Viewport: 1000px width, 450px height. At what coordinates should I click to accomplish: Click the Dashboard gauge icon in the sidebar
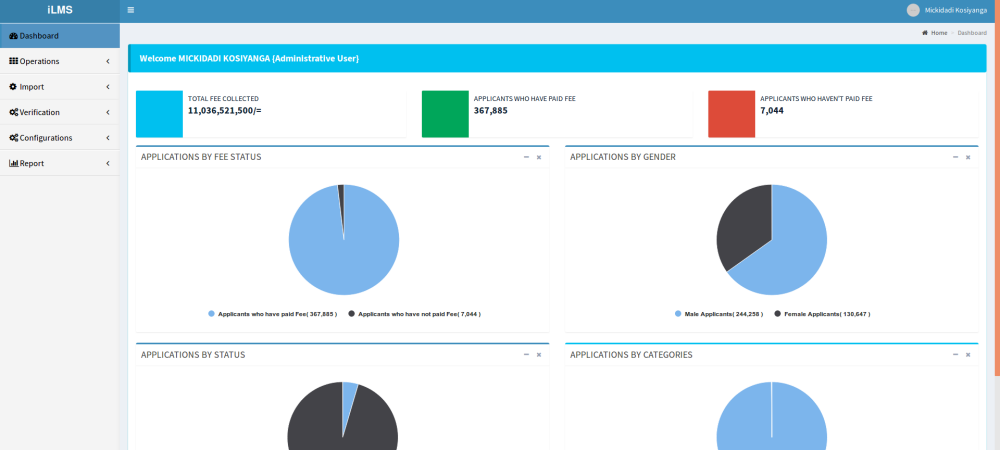(x=13, y=36)
